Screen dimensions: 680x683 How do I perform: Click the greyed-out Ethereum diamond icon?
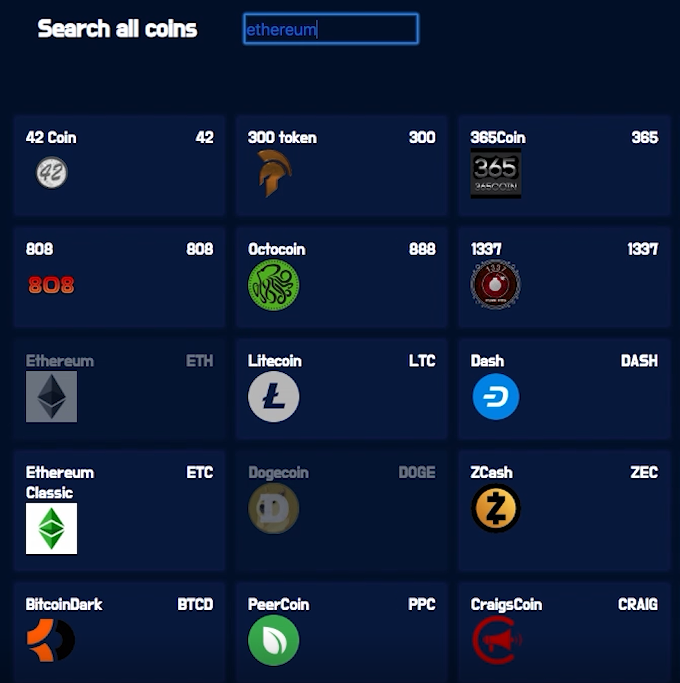tap(51, 397)
